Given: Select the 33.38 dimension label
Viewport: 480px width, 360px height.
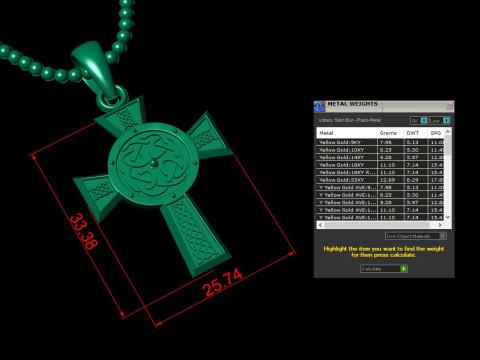Looking at the screenshot, I should pyautogui.click(x=83, y=231).
